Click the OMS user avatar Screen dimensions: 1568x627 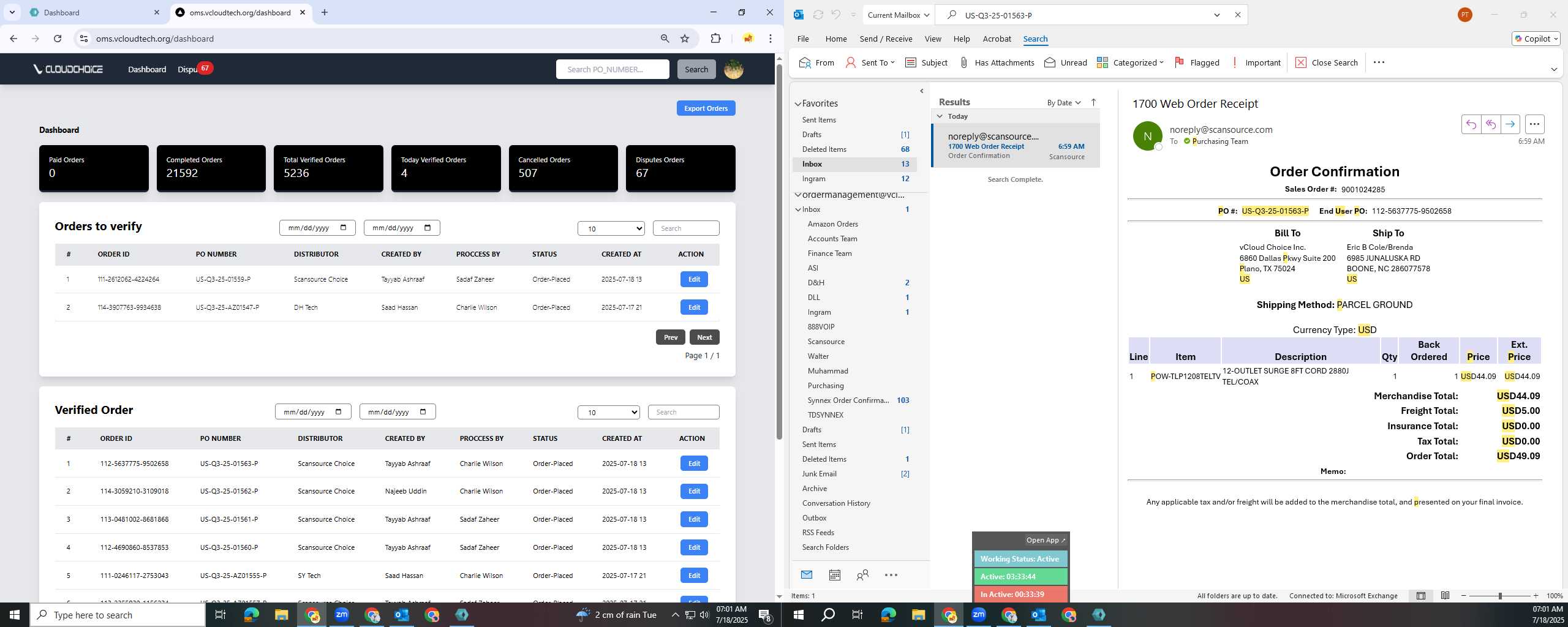[x=733, y=69]
